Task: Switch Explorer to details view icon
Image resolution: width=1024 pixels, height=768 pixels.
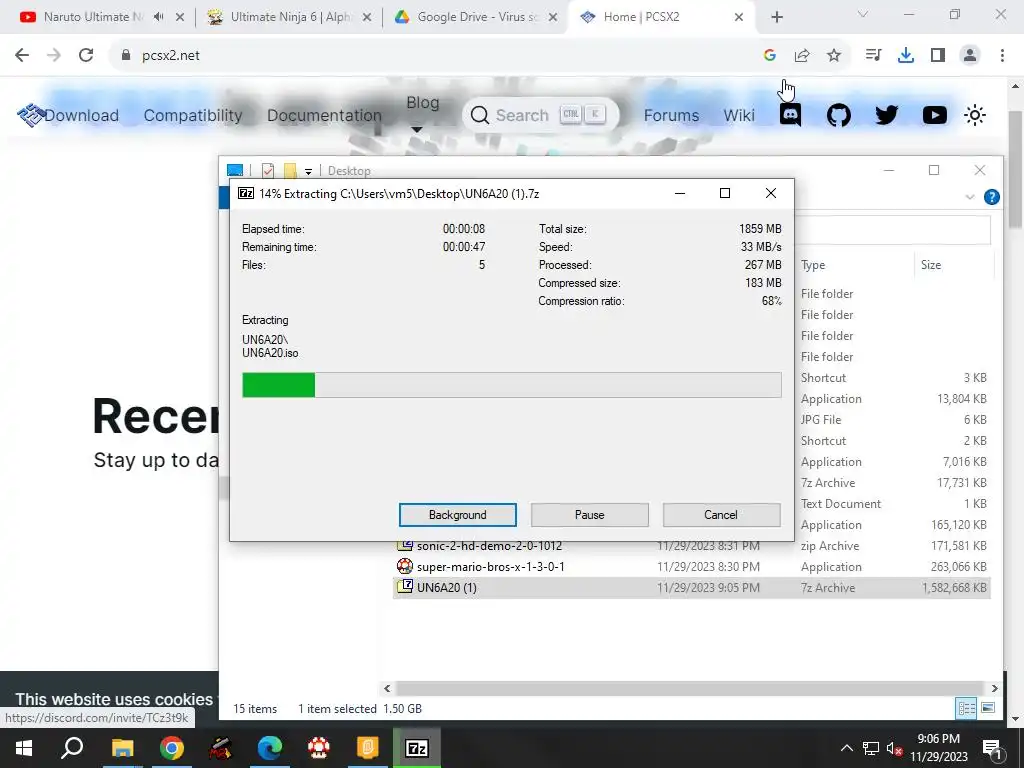Action: [967, 708]
